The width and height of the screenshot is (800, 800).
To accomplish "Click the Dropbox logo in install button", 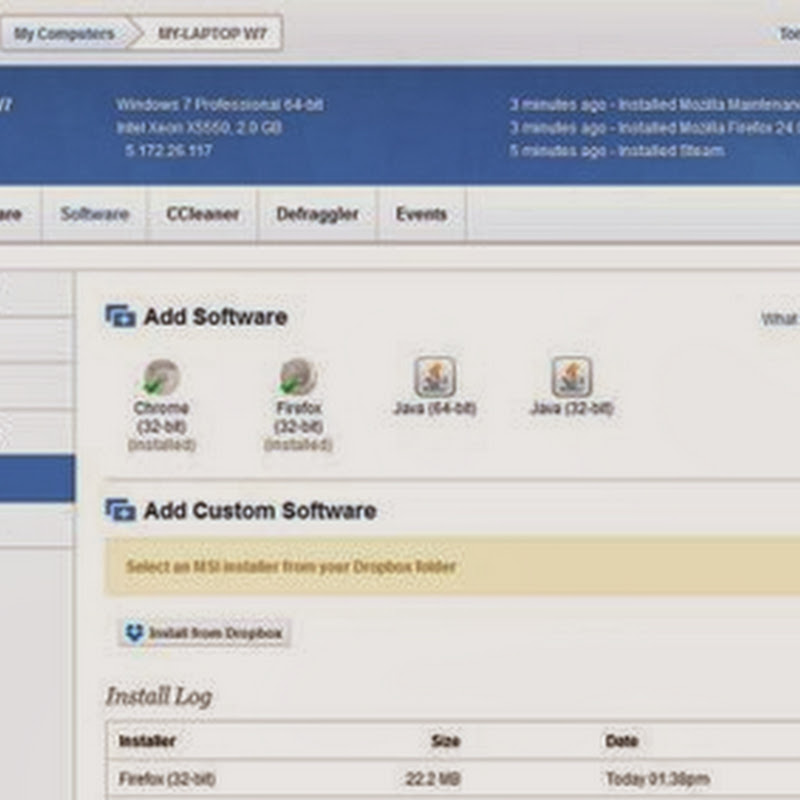I will (x=135, y=633).
